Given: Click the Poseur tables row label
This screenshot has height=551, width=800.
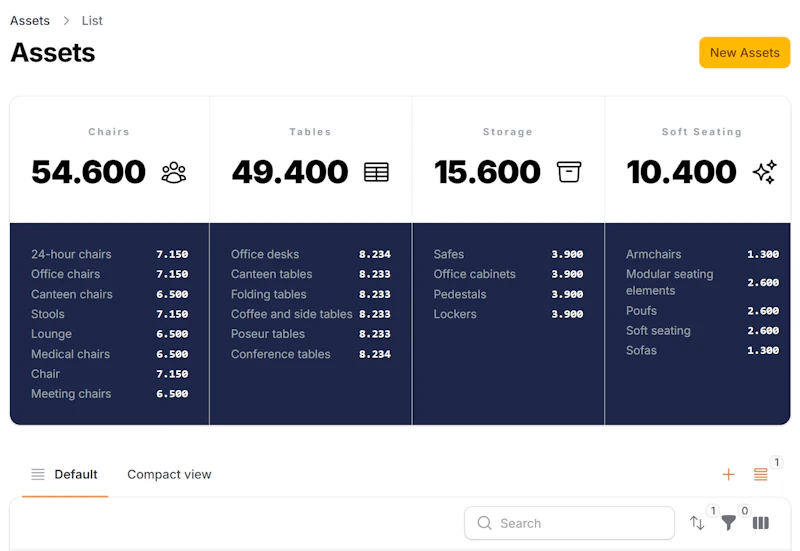Looking at the screenshot, I should click(x=268, y=334).
